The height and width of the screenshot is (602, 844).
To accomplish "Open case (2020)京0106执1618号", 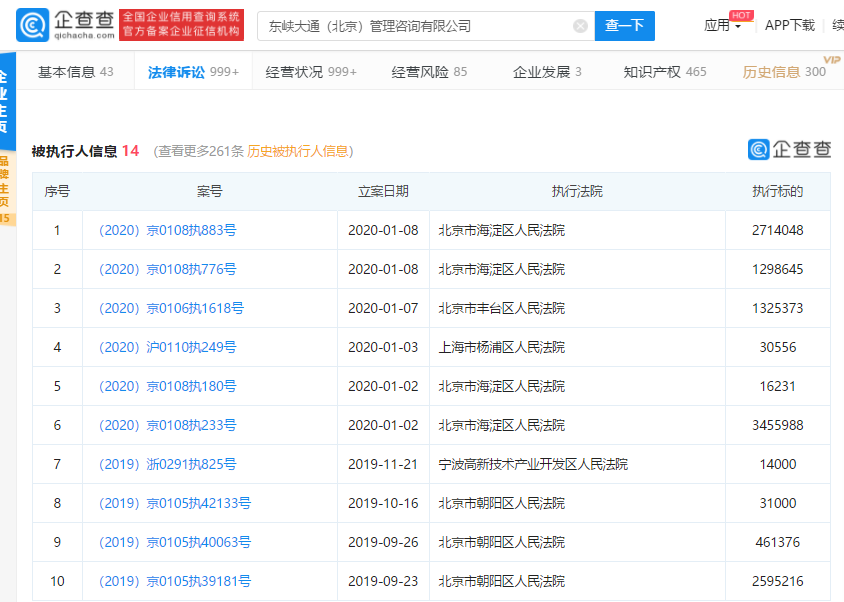I will point(171,308).
